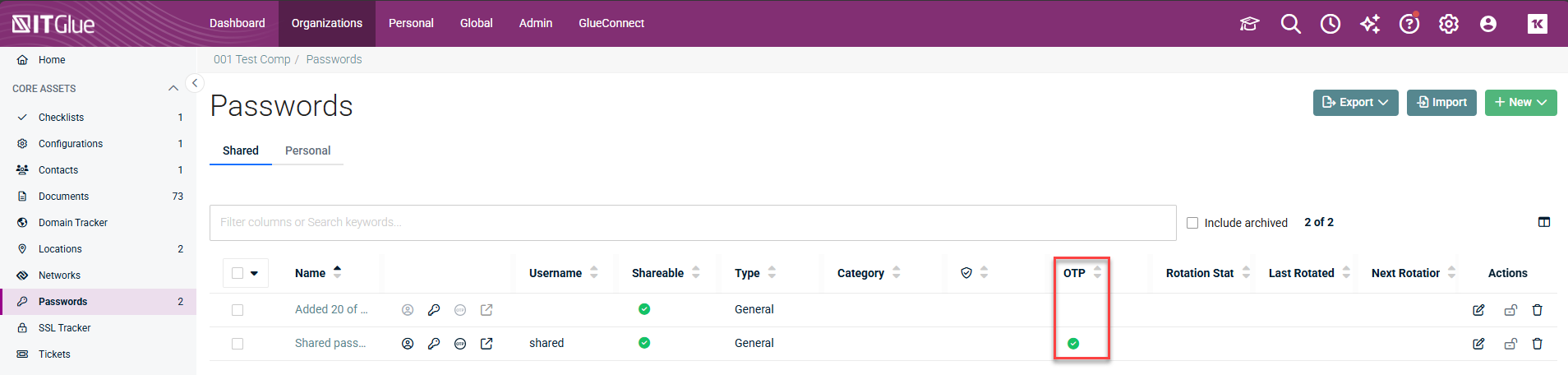
Task: Click the user account profile icon
Action: click(1487, 24)
